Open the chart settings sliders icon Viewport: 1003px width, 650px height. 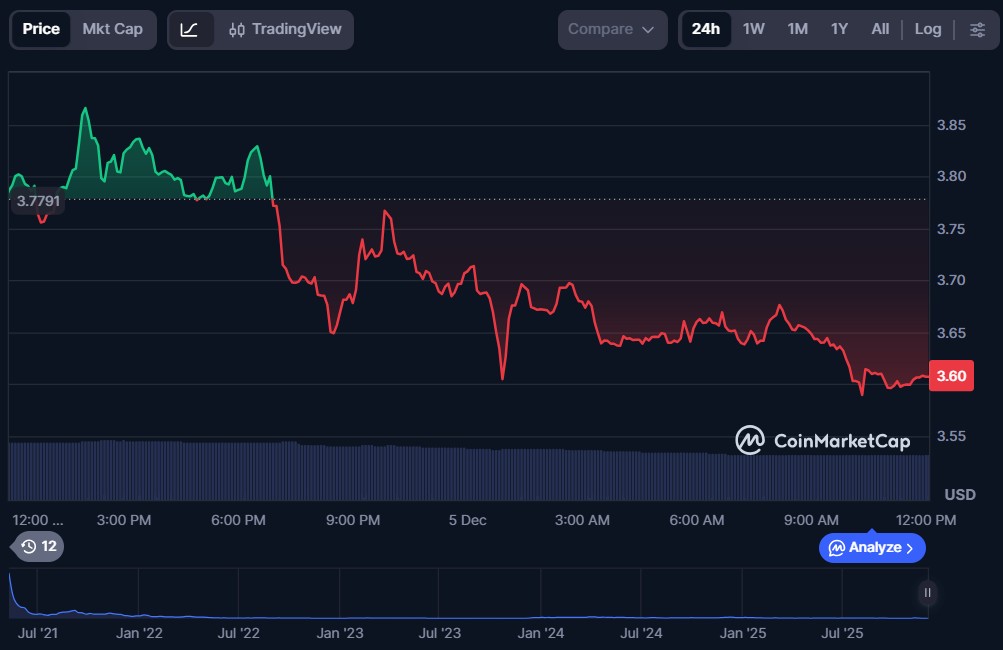977,30
